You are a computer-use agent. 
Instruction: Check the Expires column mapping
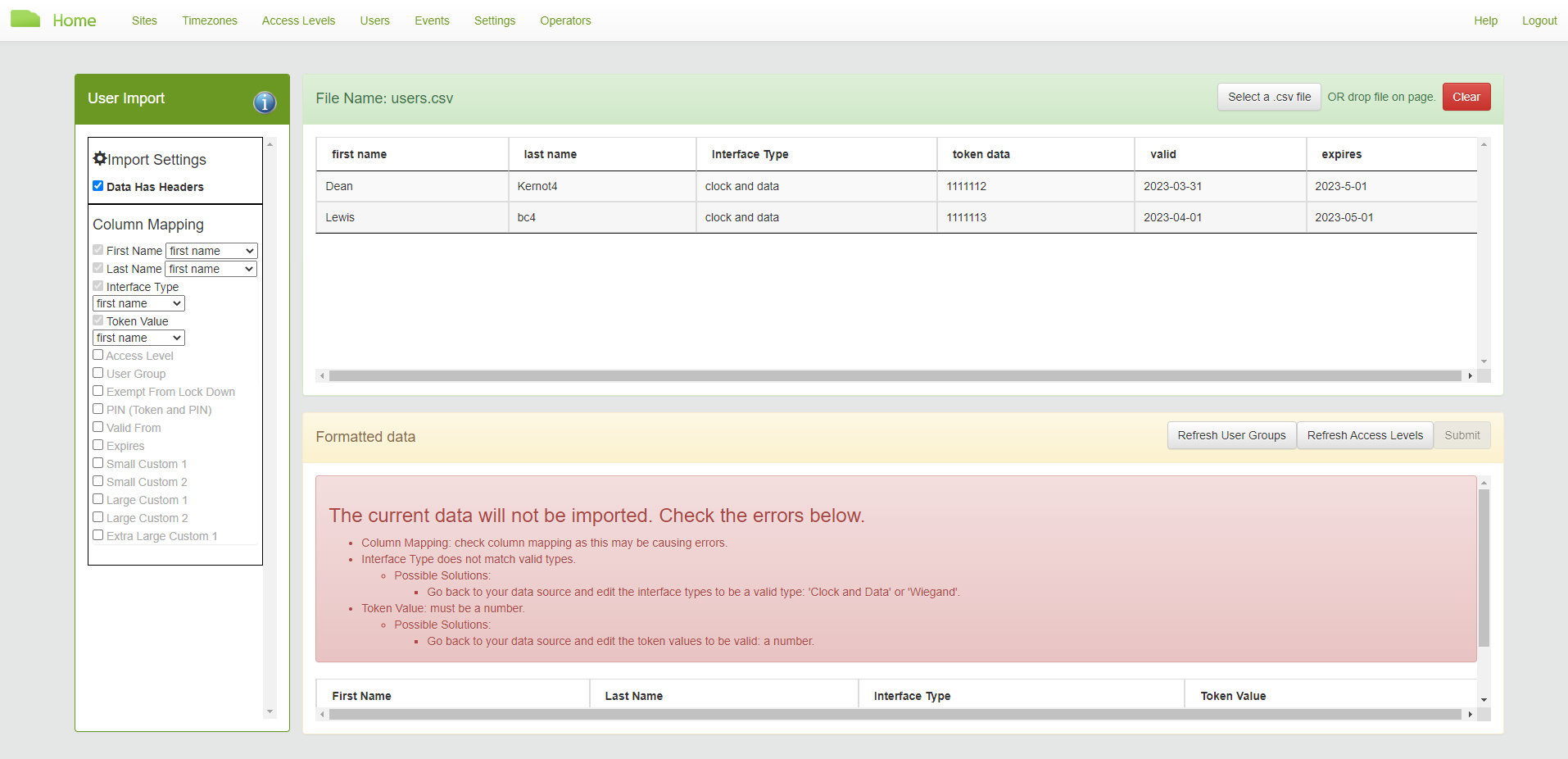[97, 444]
